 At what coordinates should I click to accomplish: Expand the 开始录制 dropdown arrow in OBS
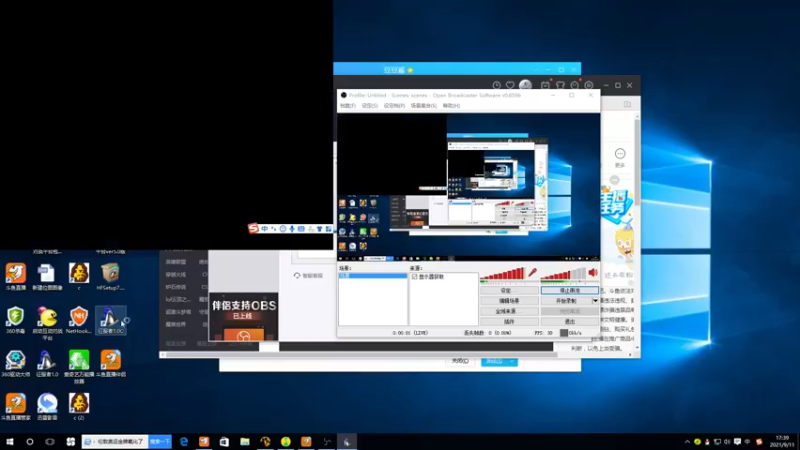(595, 301)
